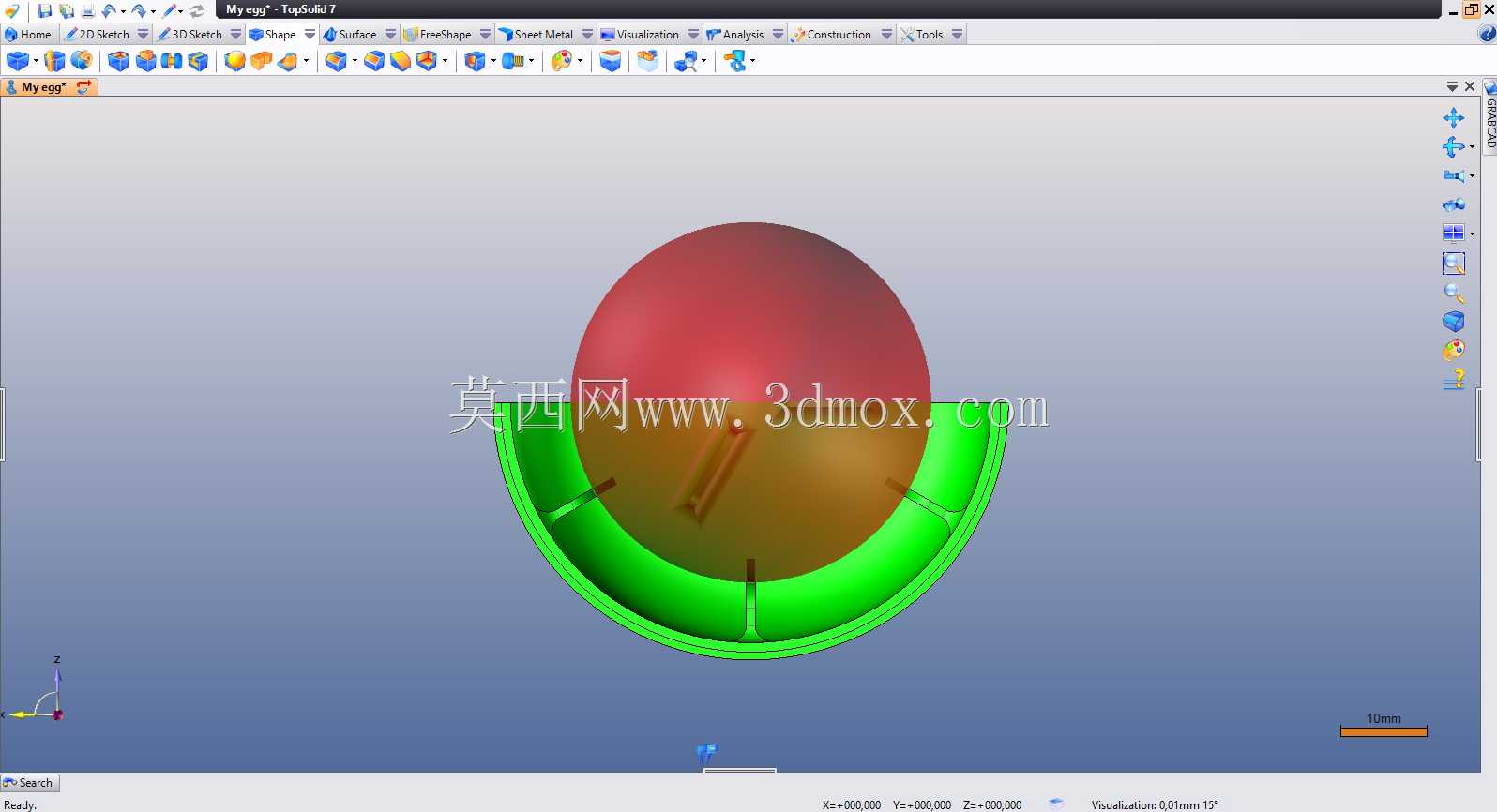Open dropdown next to window layout icon
1497x812 pixels.
coord(1472,233)
